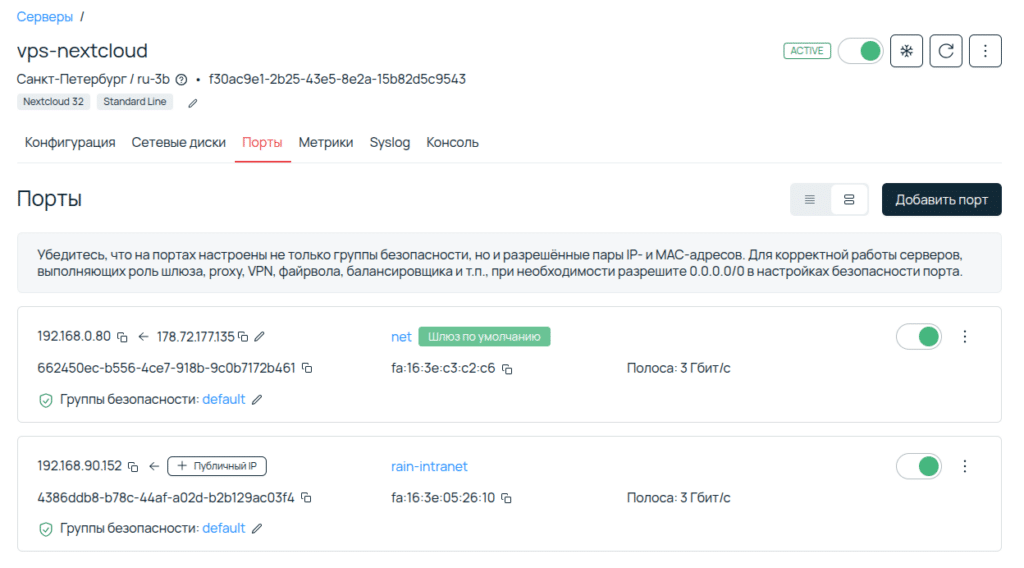Copy the IP address 192.168.0.80

coord(123,337)
